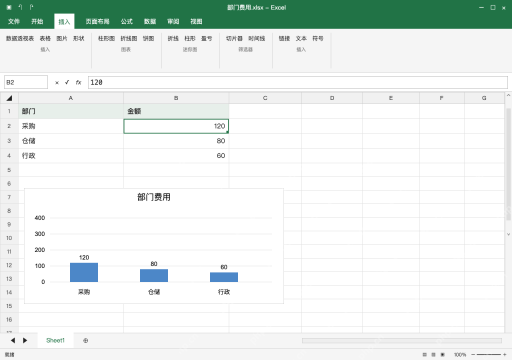Select the 插入 Insert tab
Viewport: 512px width, 360px height.
pyautogui.click(x=64, y=22)
